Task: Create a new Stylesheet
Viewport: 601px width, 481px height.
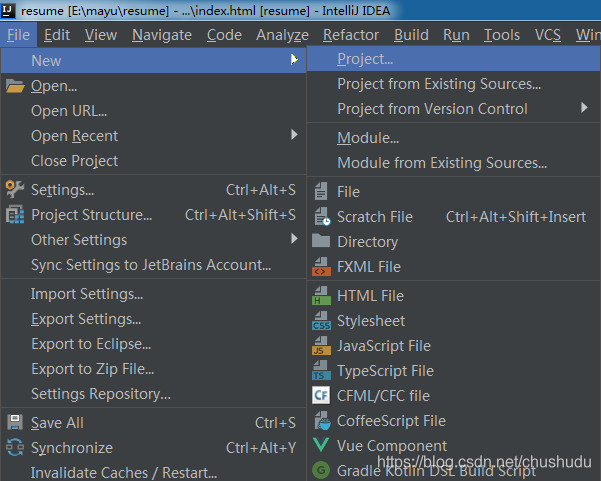Action: point(453,321)
